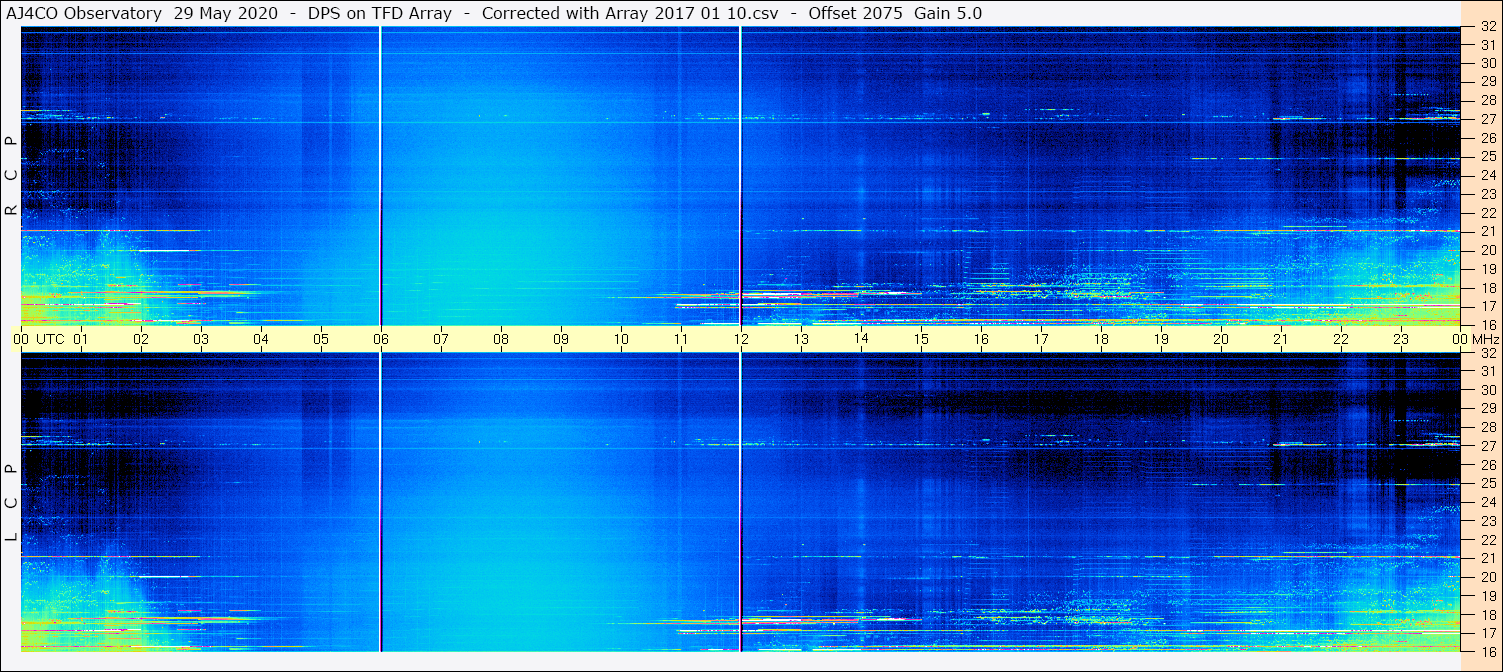
Task: Click the 06 hour tick on time axis
Action: coord(381,339)
